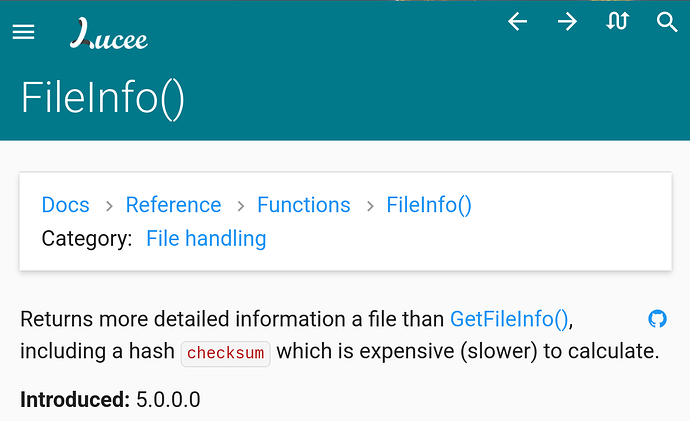Open the hamburger navigation menu
This screenshot has width=690, height=421.
pos(23,32)
